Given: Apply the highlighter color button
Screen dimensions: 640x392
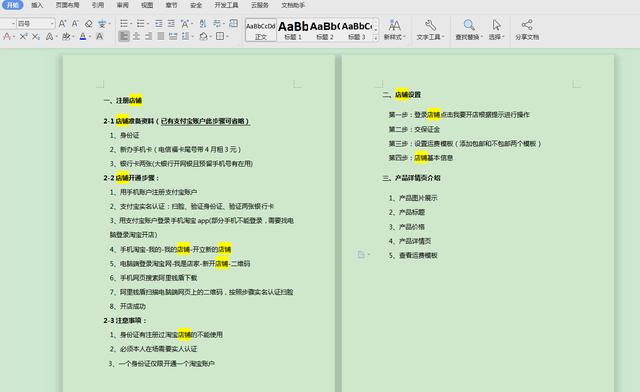Looking at the screenshot, I should 66,36.
